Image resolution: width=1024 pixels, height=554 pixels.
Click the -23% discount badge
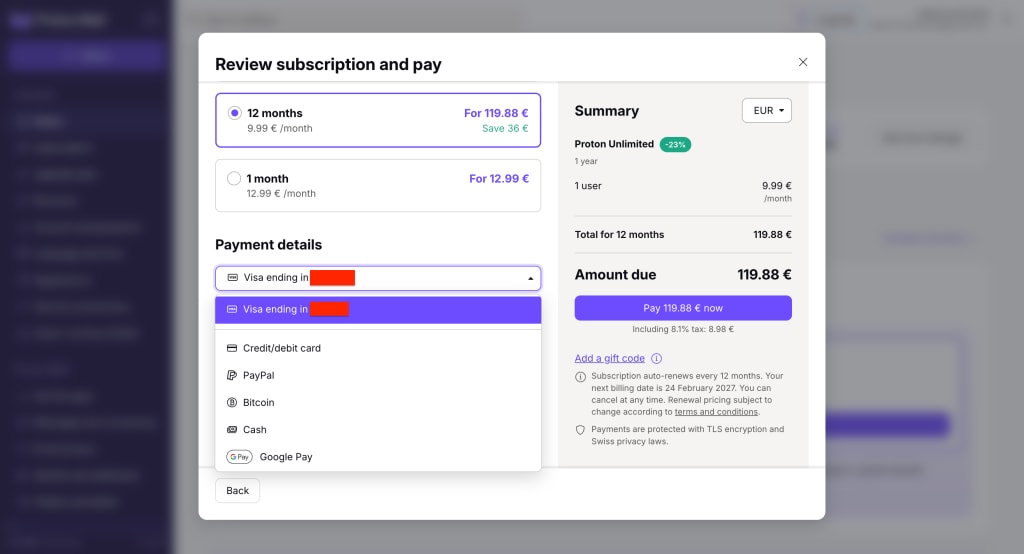(x=675, y=144)
